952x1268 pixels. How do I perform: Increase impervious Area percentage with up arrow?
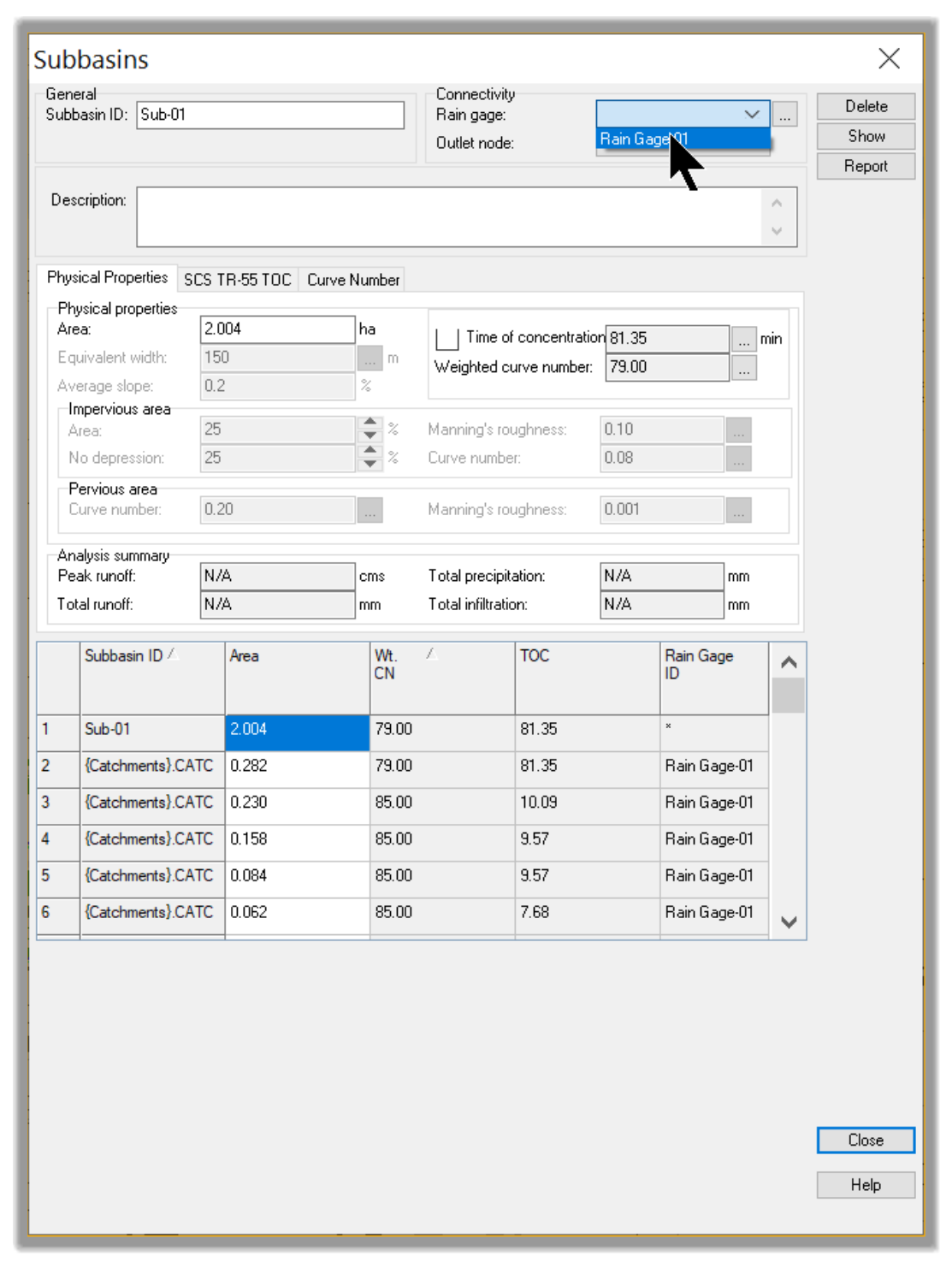tap(370, 422)
